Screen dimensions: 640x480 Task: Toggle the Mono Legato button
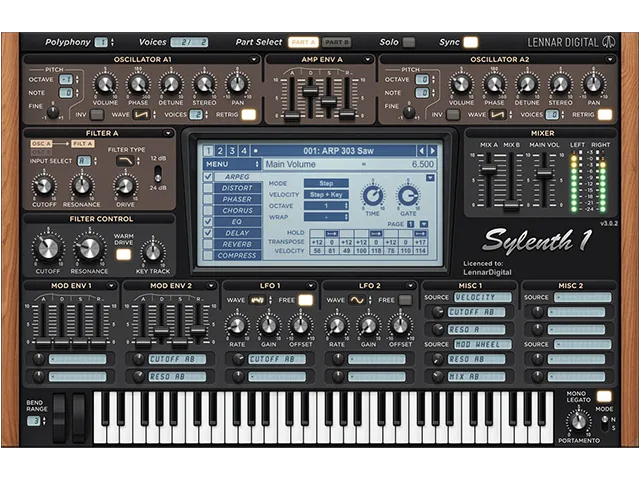[x=604, y=396]
